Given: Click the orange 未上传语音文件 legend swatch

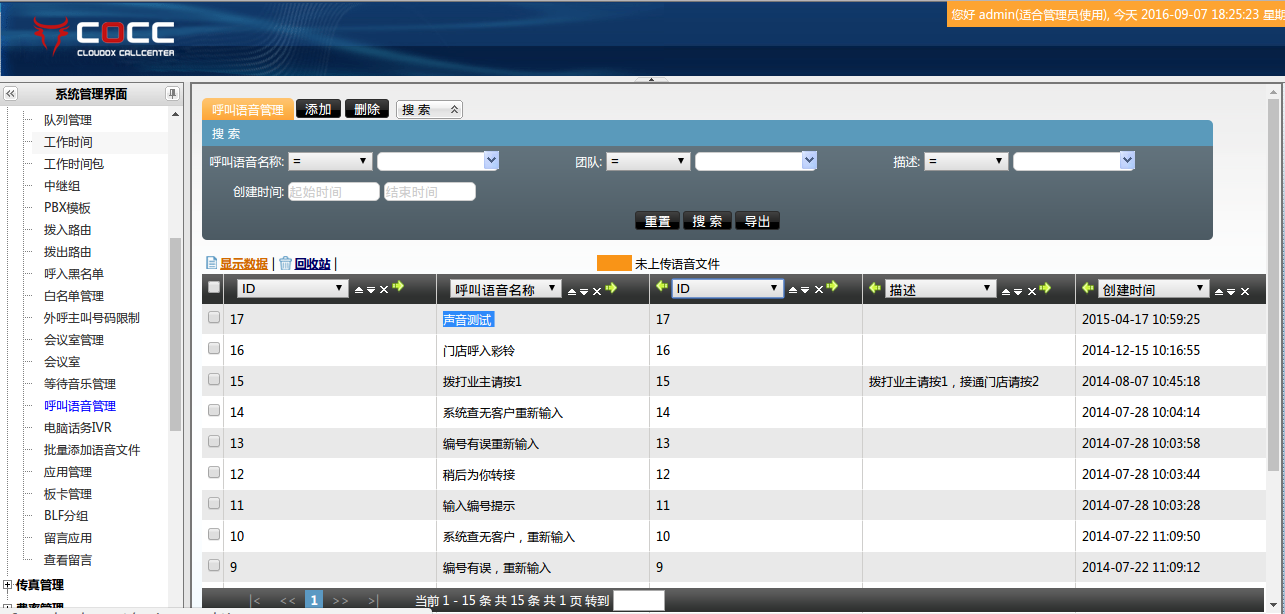Looking at the screenshot, I should (x=614, y=264).
